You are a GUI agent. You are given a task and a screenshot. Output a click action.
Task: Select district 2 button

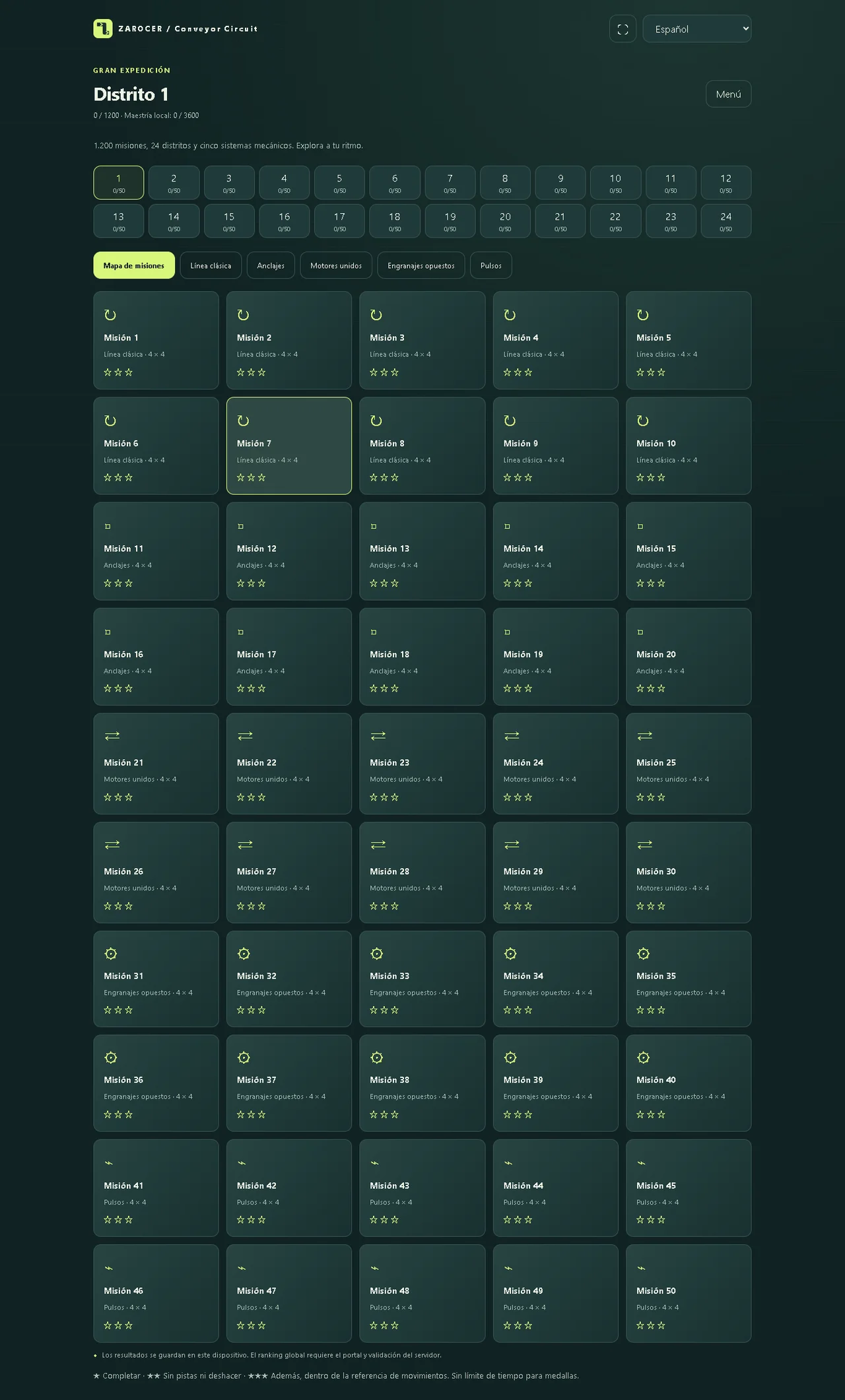point(174,183)
